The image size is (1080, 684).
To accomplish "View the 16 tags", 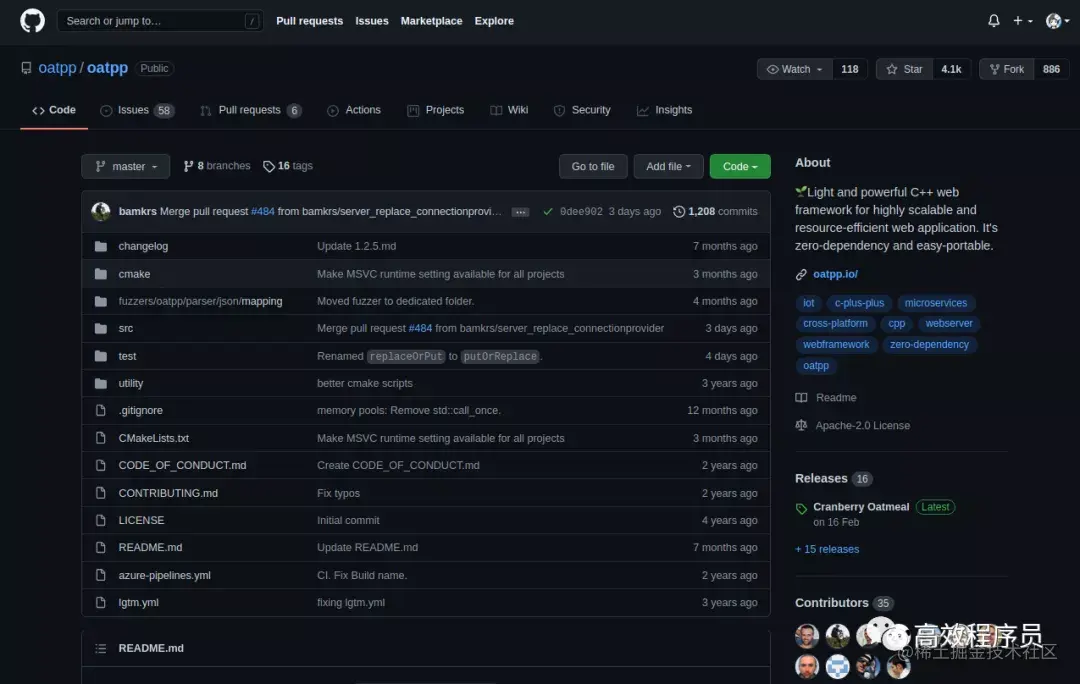I will coord(288,166).
